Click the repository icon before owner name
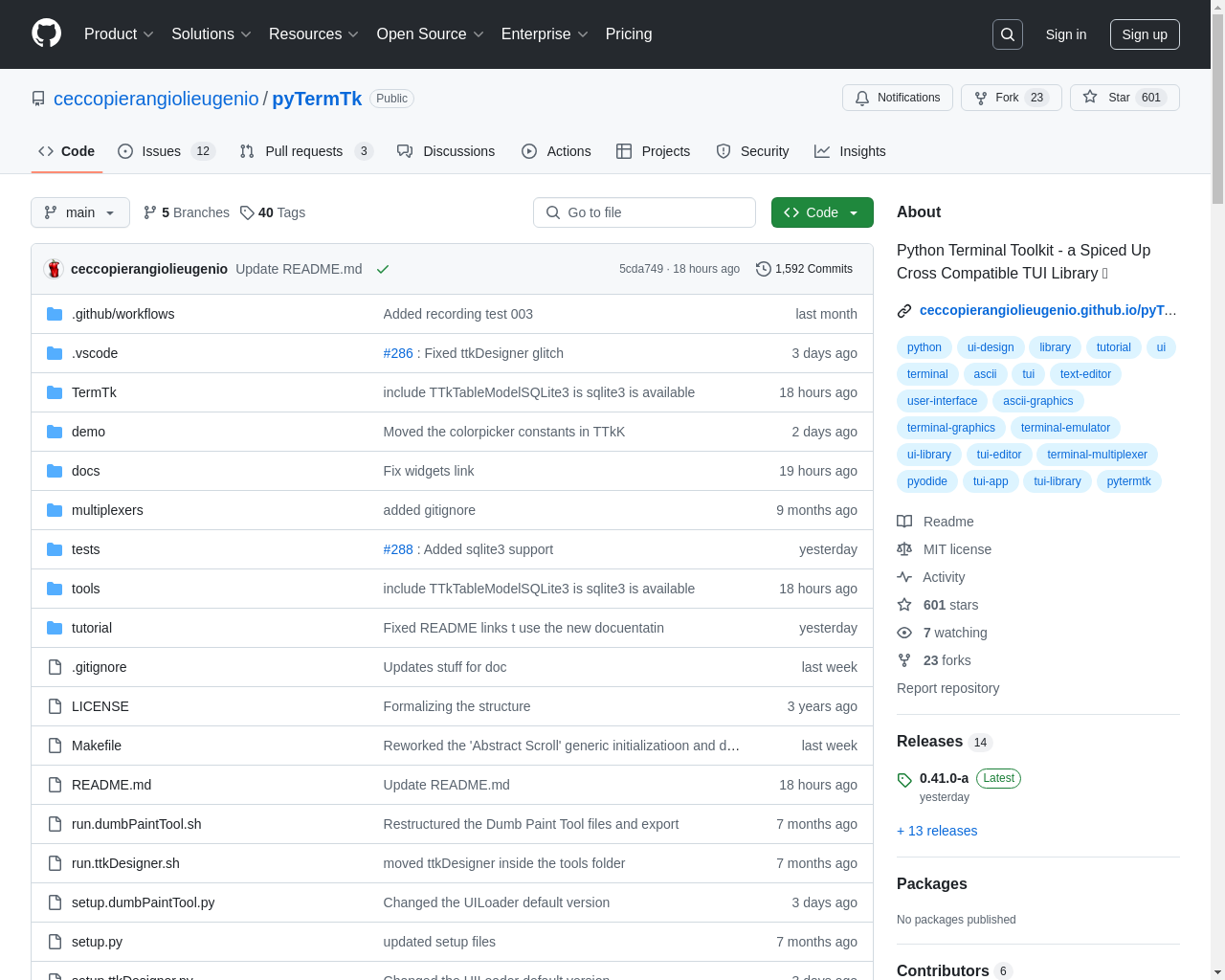The height and width of the screenshot is (980, 1225). point(38,99)
